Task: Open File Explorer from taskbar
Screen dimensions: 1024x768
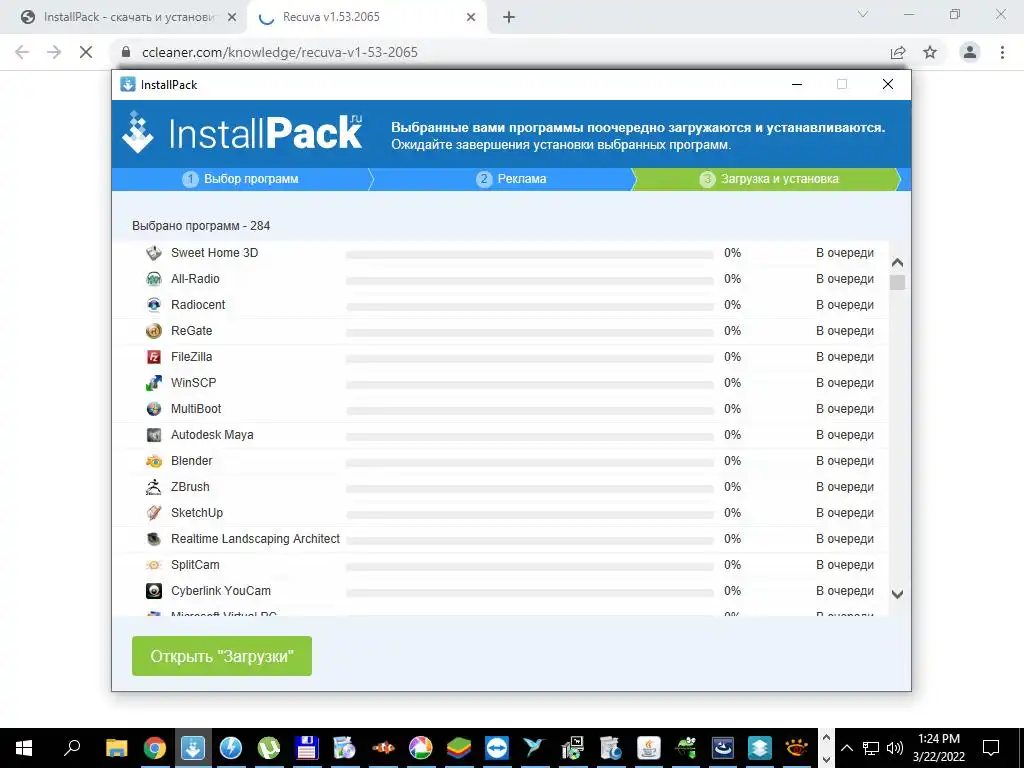Action: 116,748
